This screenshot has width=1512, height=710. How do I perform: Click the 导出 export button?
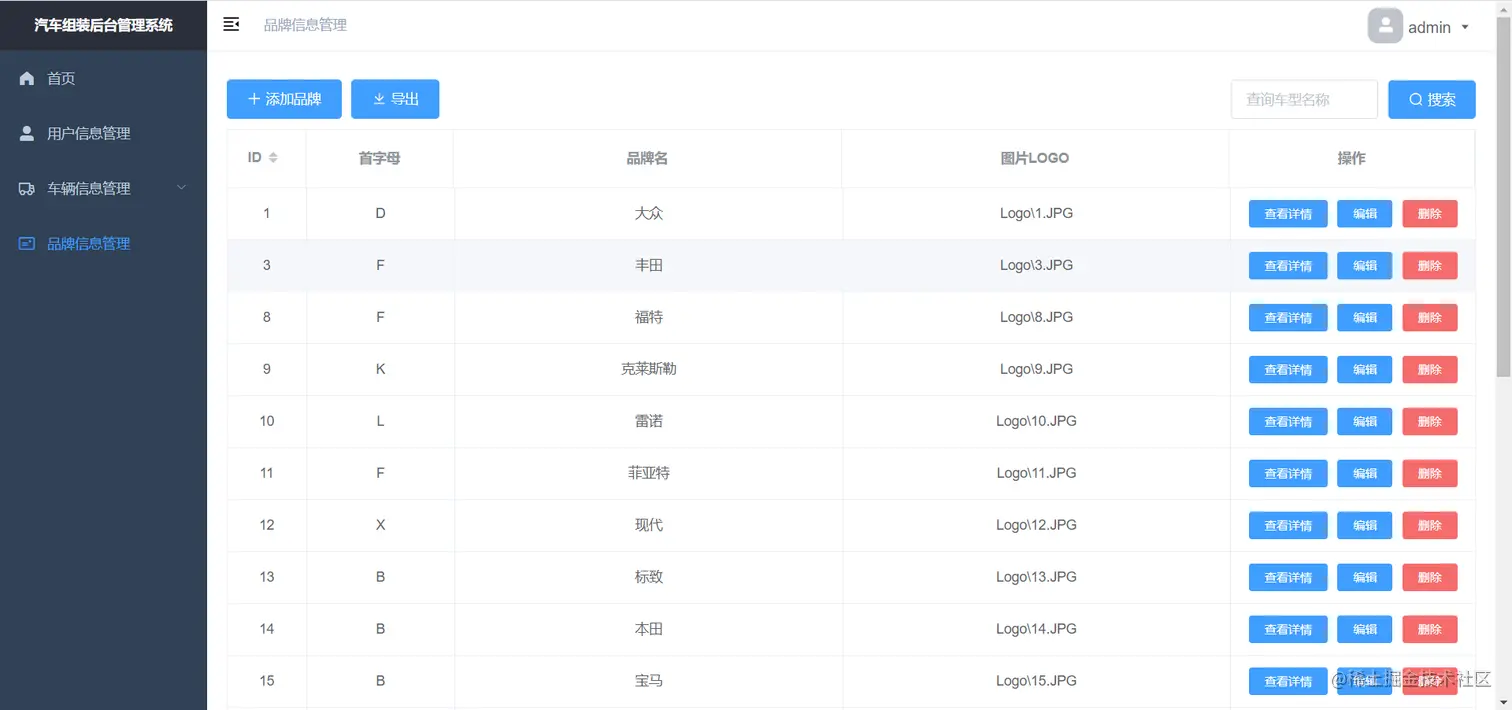(395, 99)
